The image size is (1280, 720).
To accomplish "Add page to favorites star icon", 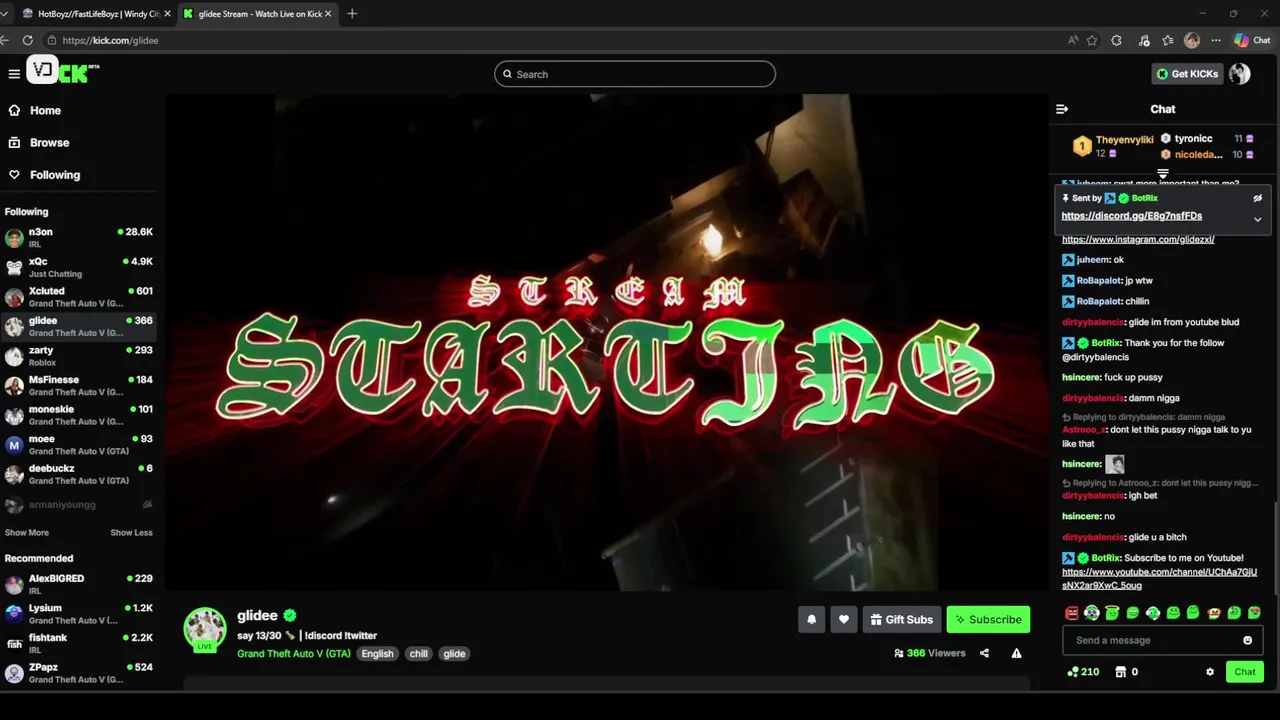I will click(x=1092, y=40).
